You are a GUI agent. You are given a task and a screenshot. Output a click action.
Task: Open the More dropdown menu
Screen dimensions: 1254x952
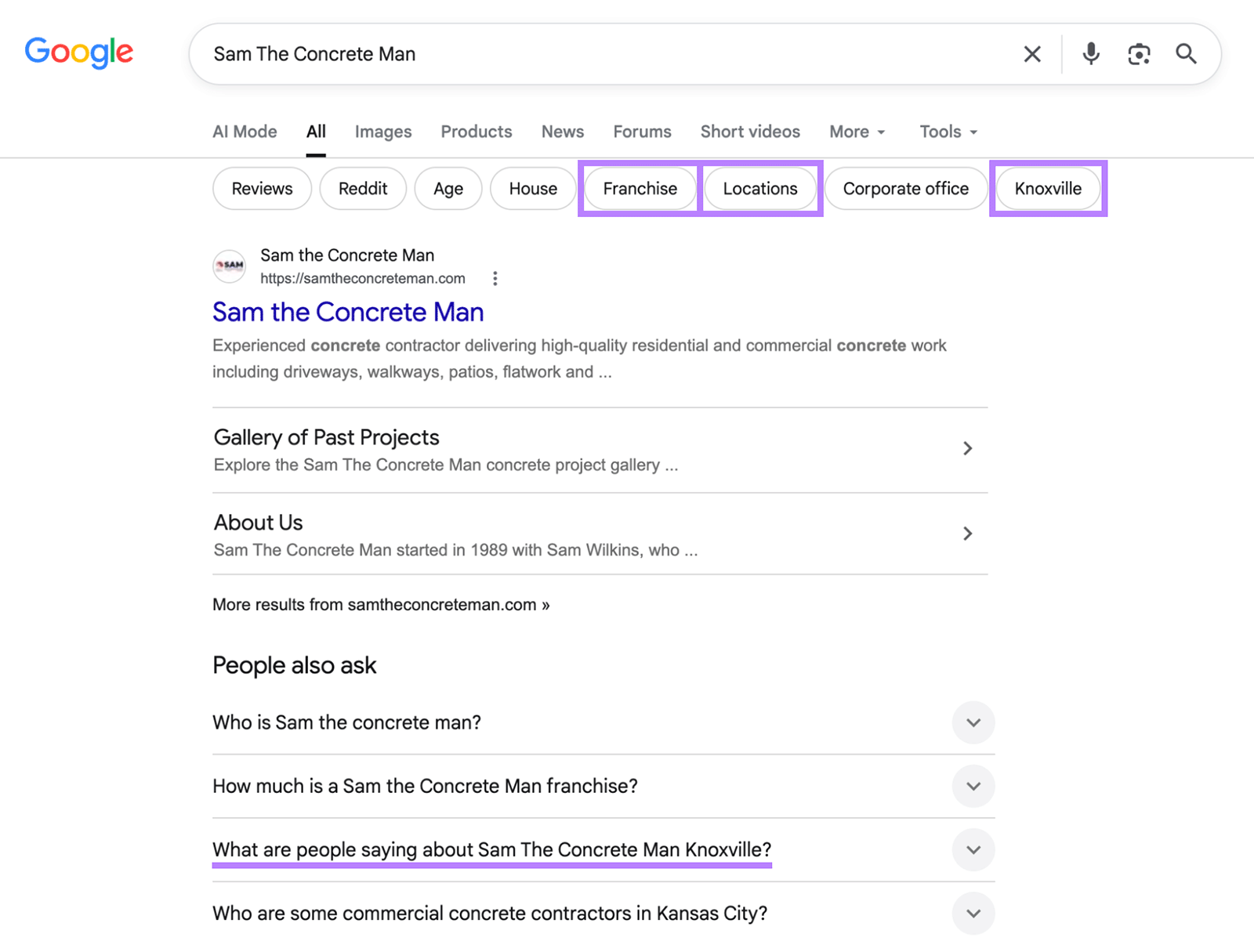pos(857,132)
